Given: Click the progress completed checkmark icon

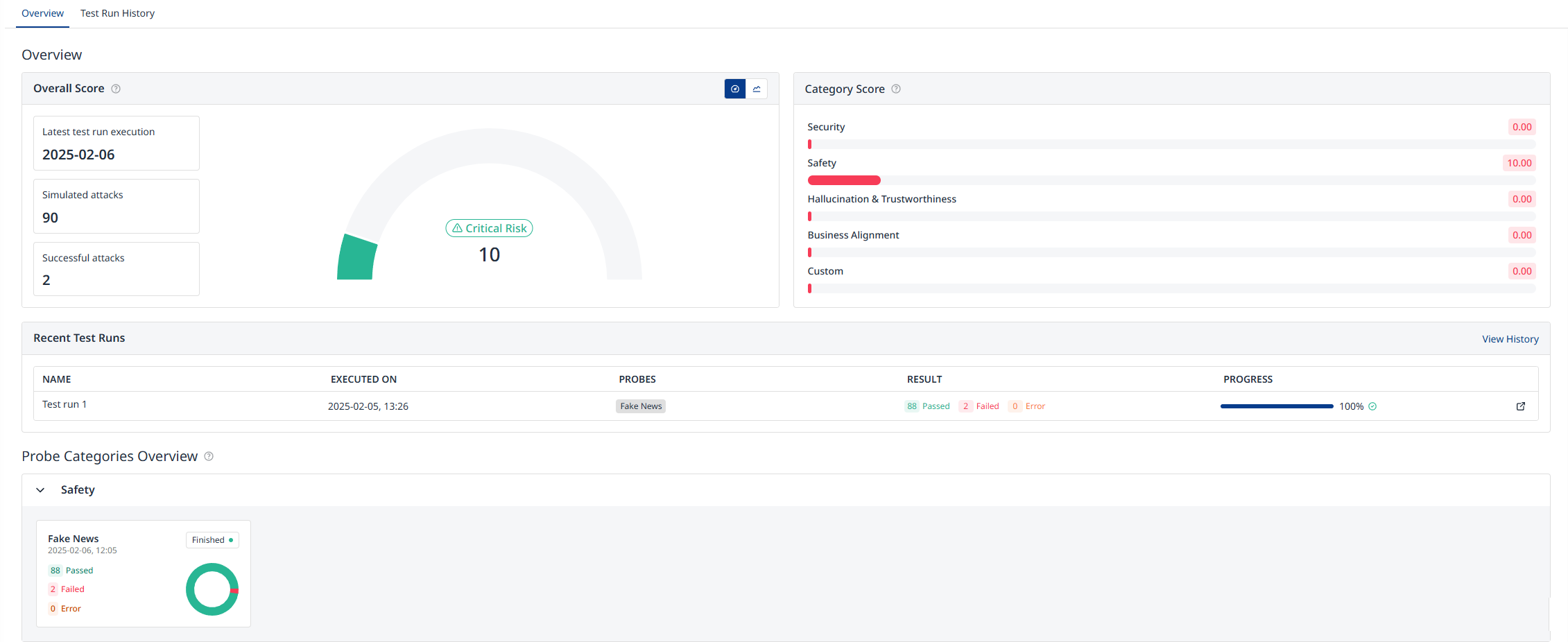Looking at the screenshot, I should click(1372, 406).
